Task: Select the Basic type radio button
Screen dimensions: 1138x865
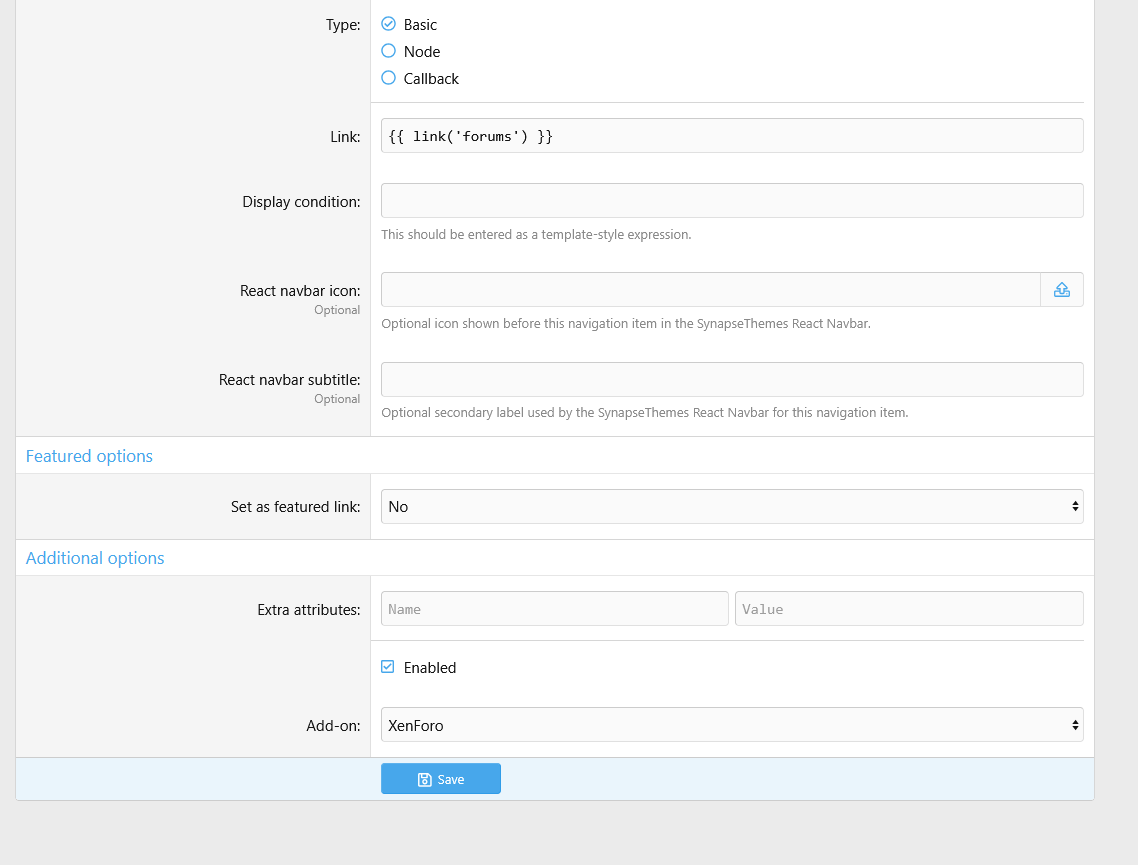Action: tap(389, 24)
